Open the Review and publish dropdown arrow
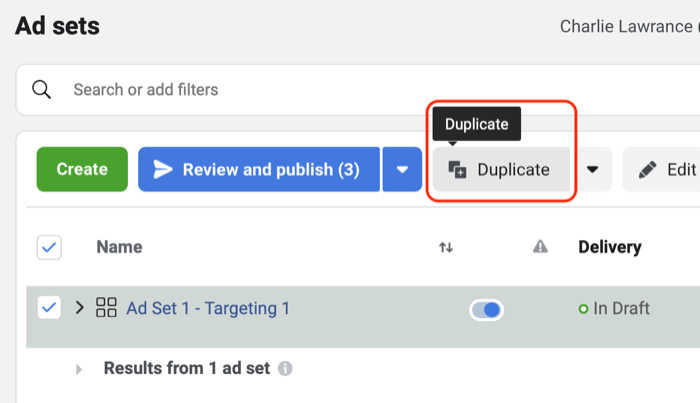The height and width of the screenshot is (403, 700). (402, 170)
